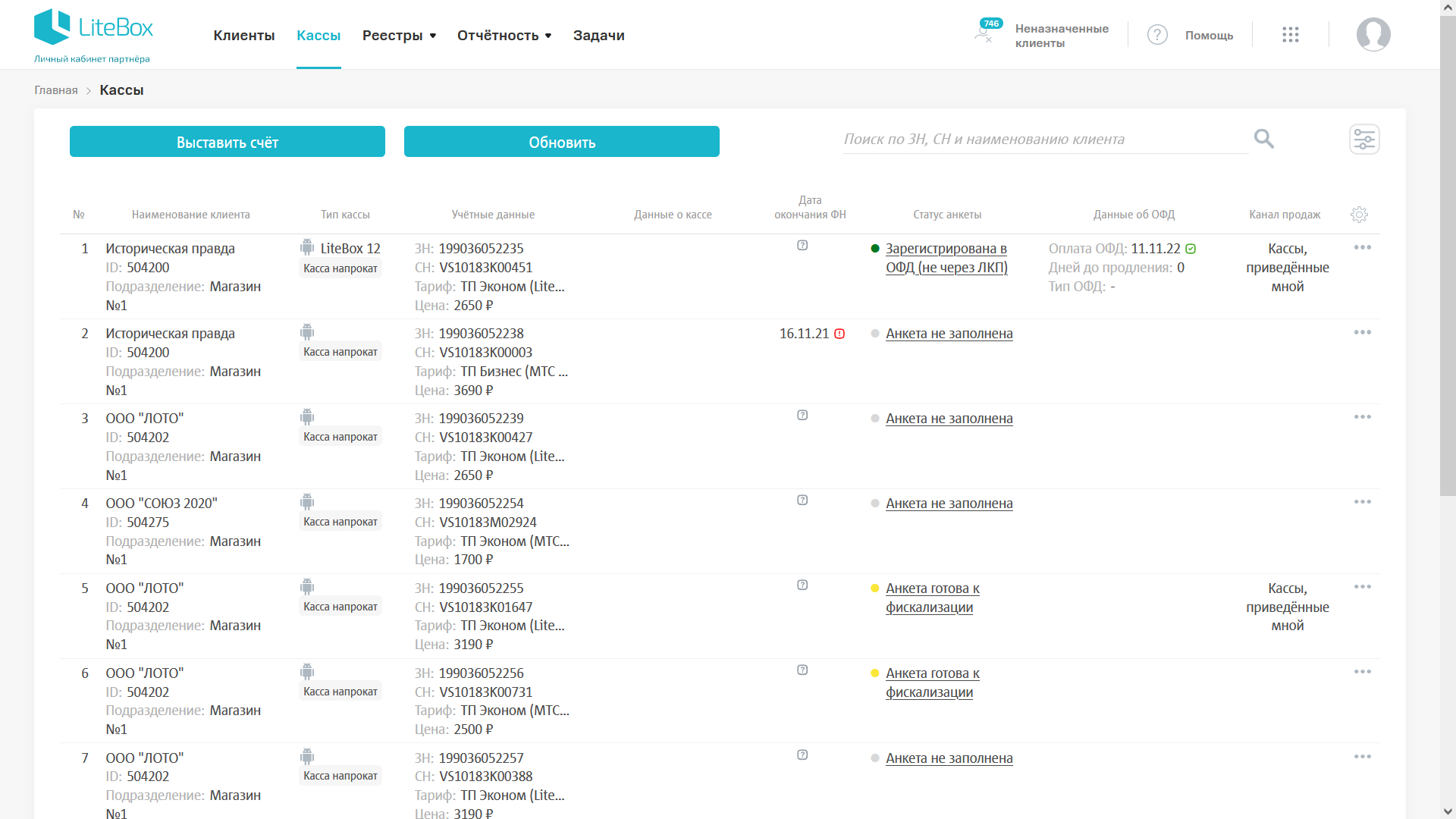The image size is (1456, 819).
Task: Select the Кассы tab
Action: [x=318, y=36]
